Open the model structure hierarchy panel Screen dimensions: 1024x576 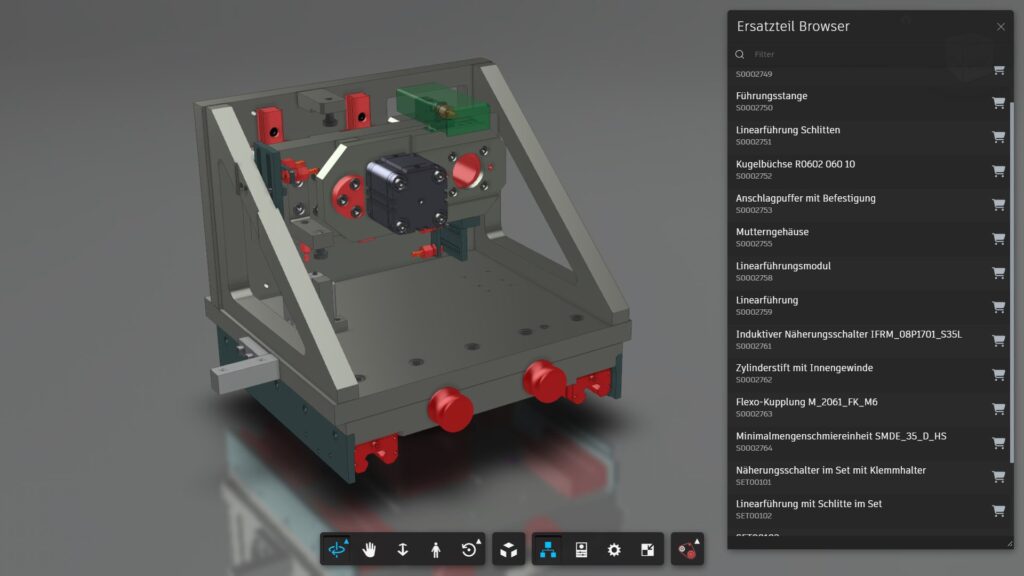pos(548,550)
